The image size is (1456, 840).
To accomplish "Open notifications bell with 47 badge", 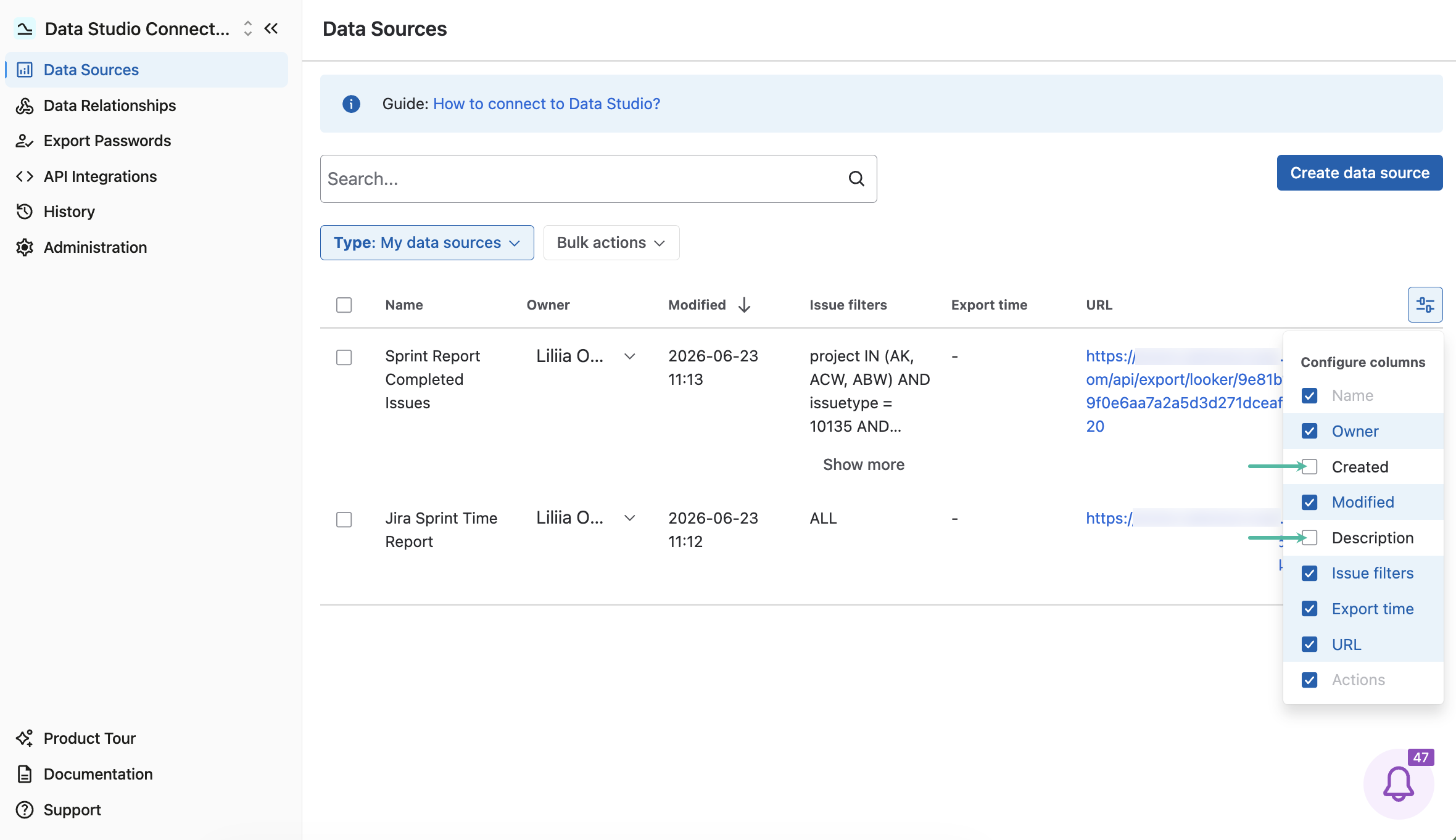I will tap(1399, 784).
